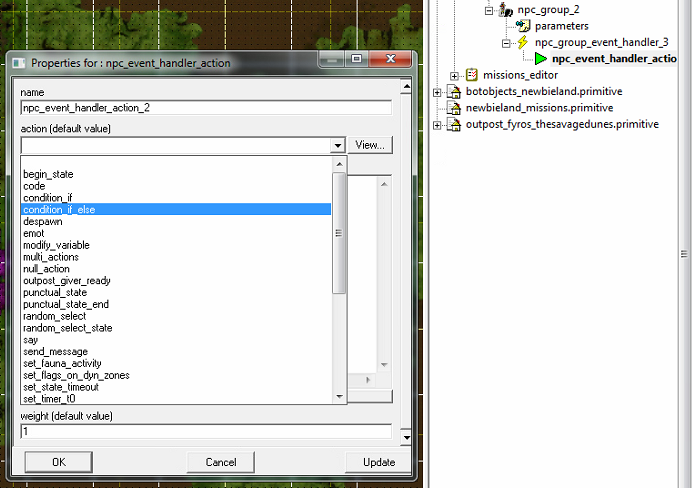692x488 pixels.
Task: Click the newbieland_missions.primitive file icon
Action: tap(454, 108)
